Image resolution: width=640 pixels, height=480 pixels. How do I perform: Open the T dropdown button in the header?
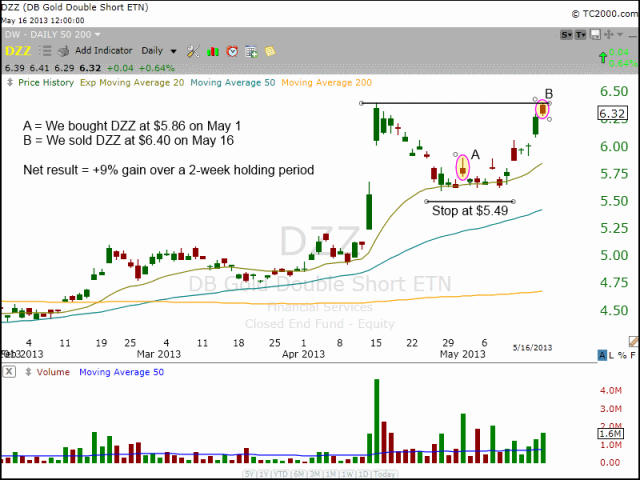580,35
